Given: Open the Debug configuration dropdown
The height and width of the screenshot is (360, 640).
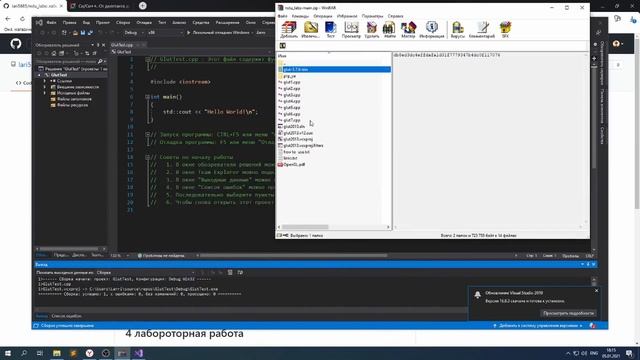Looking at the screenshot, I should [134, 33].
